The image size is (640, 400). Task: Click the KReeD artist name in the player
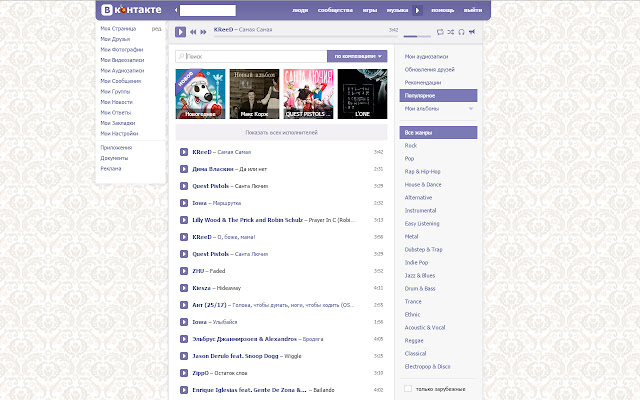click(223, 29)
